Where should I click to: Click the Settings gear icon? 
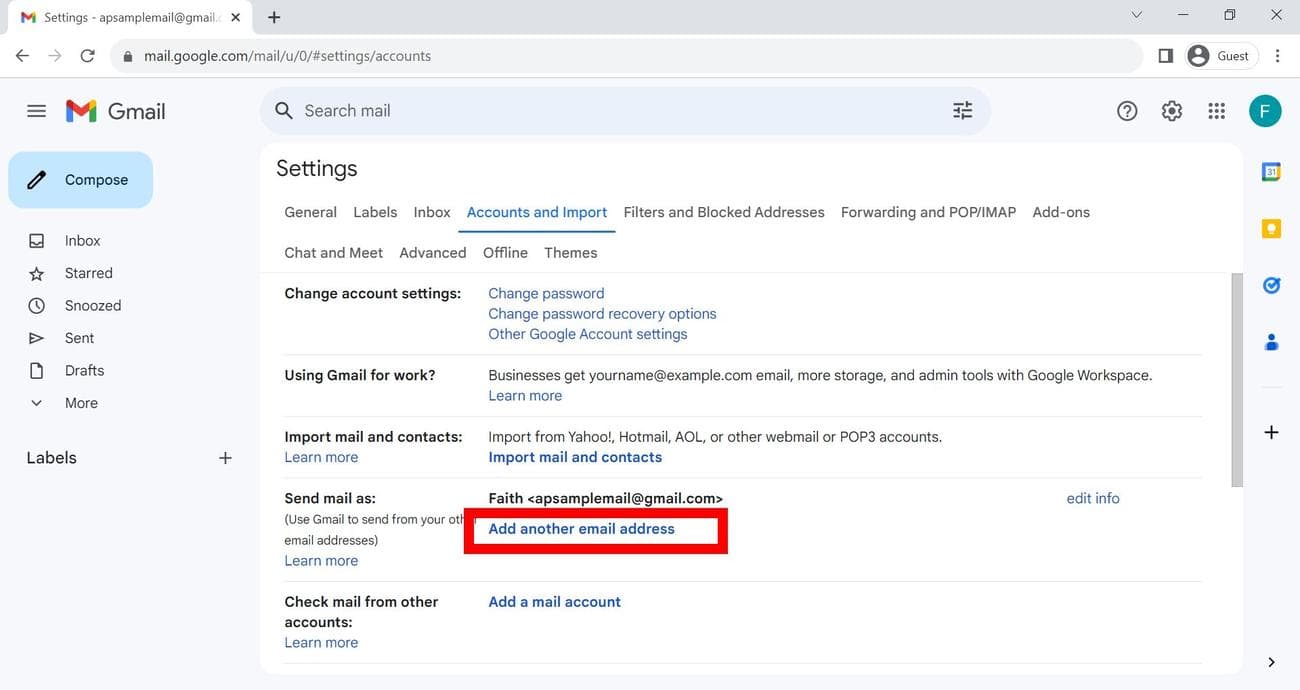(1172, 111)
